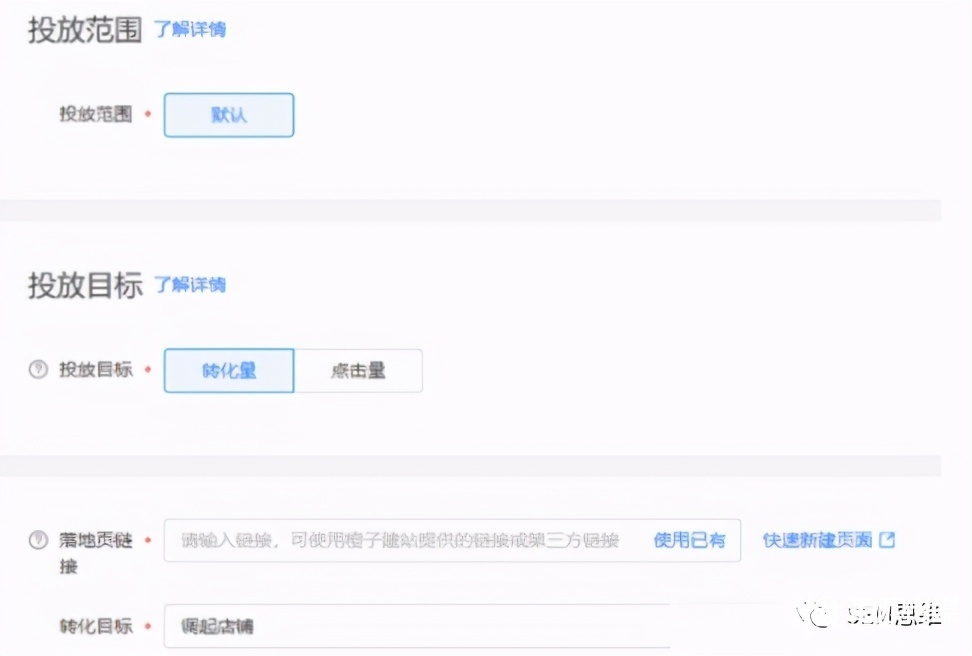Click the 投放范围 section heading
Image resolution: width=972 pixels, height=656 pixels.
point(86,30)
